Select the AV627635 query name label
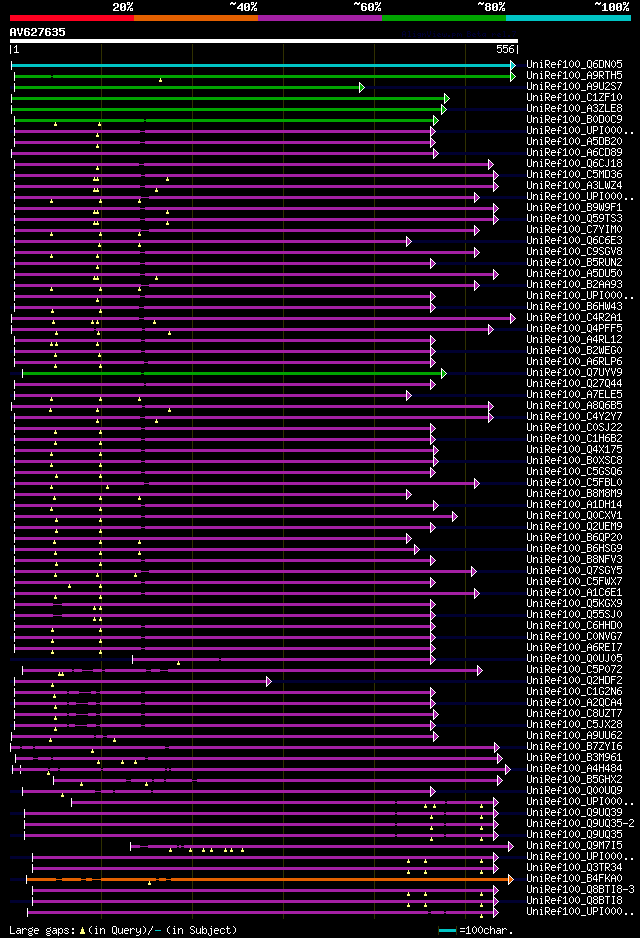Screen dimensions: 640x938 click(x=38, y=32)
